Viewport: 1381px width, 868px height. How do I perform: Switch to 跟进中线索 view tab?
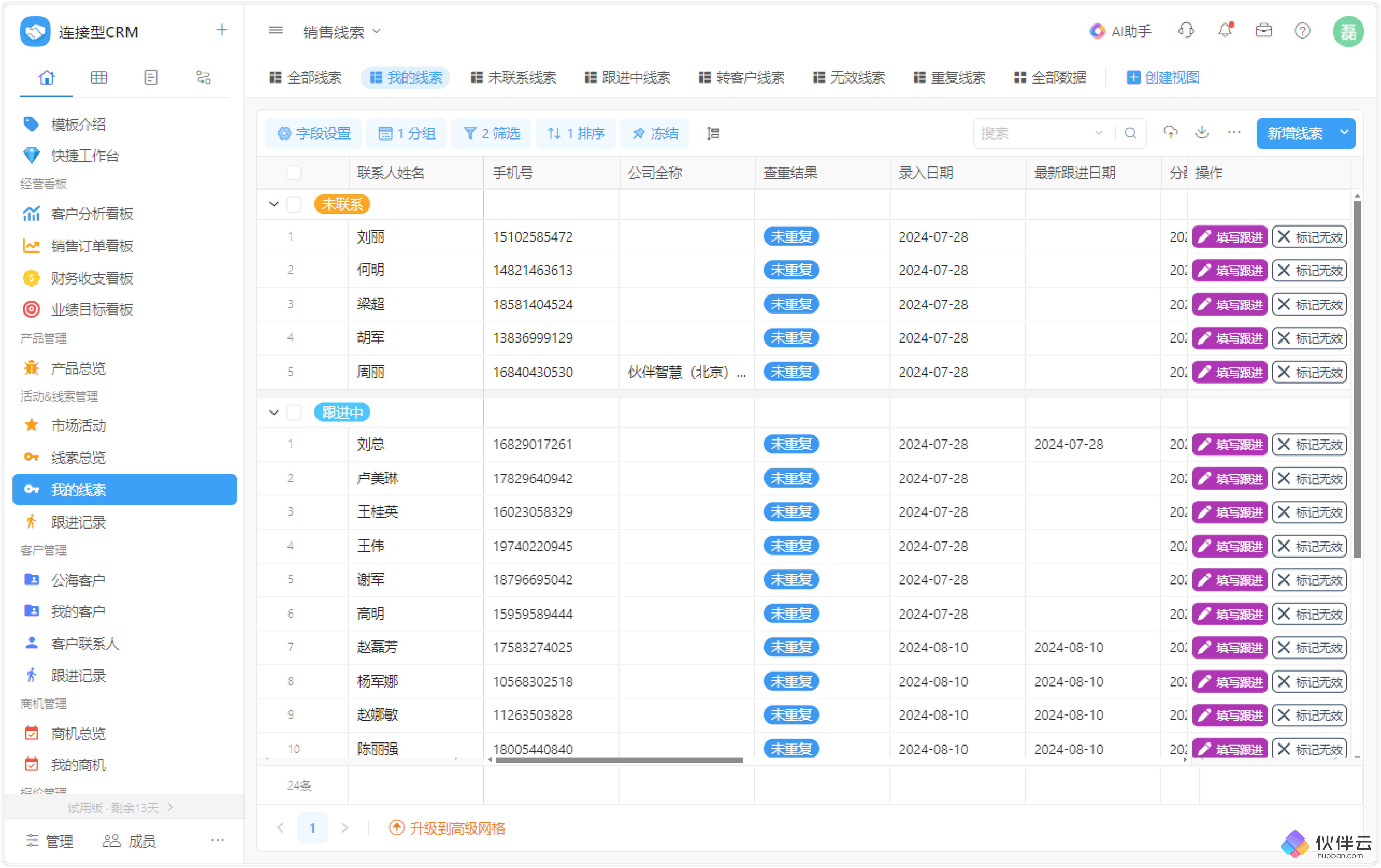(x=627, y=77)
